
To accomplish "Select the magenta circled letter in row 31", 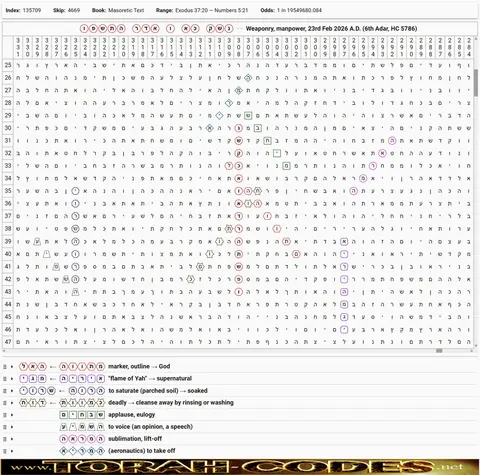I will (392, 141).
